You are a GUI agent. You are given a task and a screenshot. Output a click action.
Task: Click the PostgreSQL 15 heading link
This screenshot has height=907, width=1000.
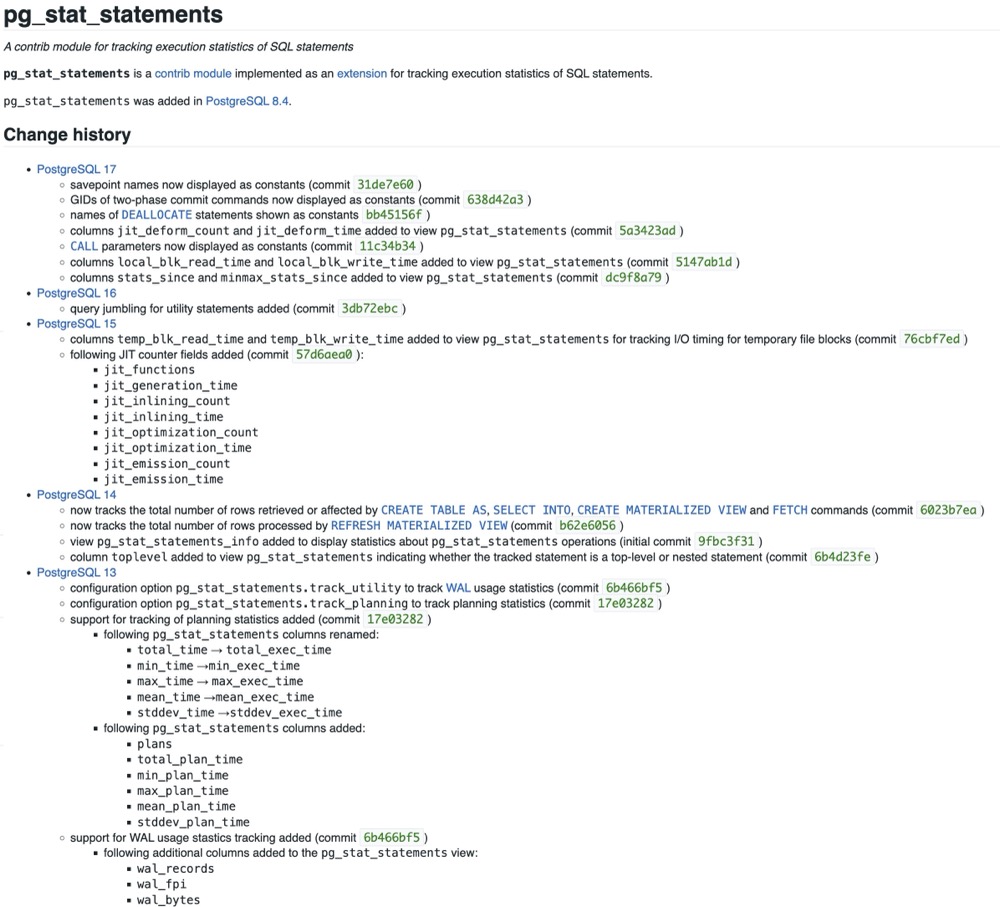77,324
